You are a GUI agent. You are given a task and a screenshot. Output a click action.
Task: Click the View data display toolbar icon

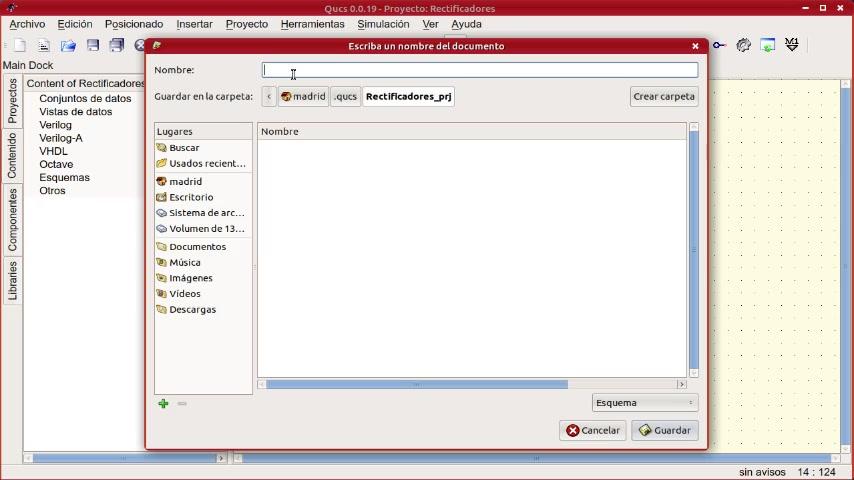click(768, 45)
